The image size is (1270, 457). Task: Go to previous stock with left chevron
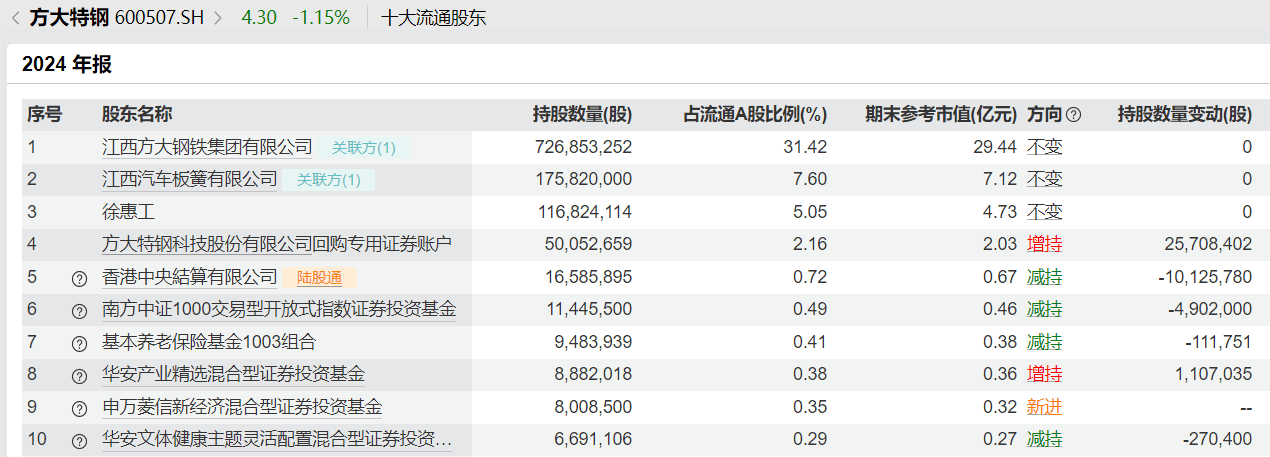[x=15, y=17]
